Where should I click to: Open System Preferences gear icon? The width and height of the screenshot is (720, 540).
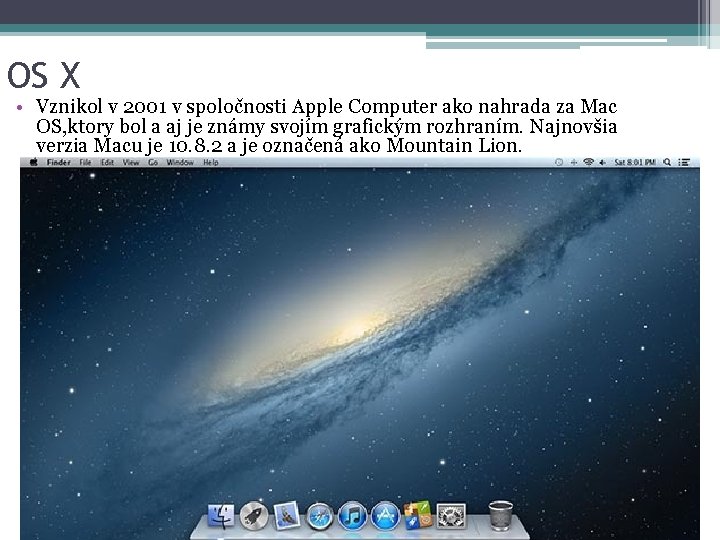[450, 516]
